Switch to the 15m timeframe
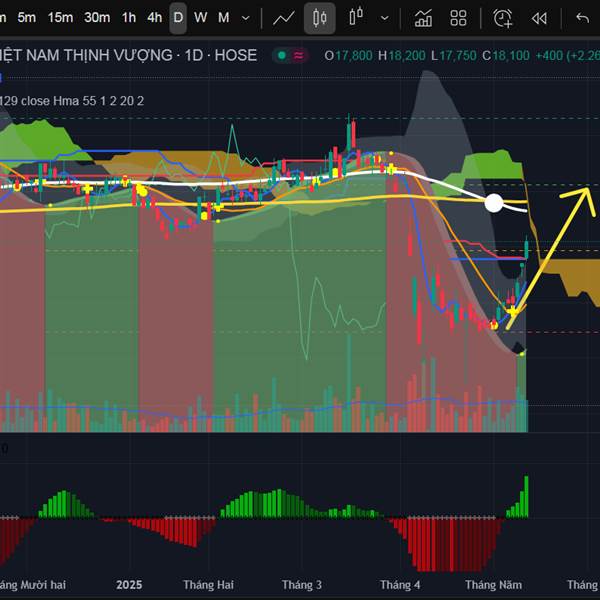The image size is (600, 600). pos(60,17)
